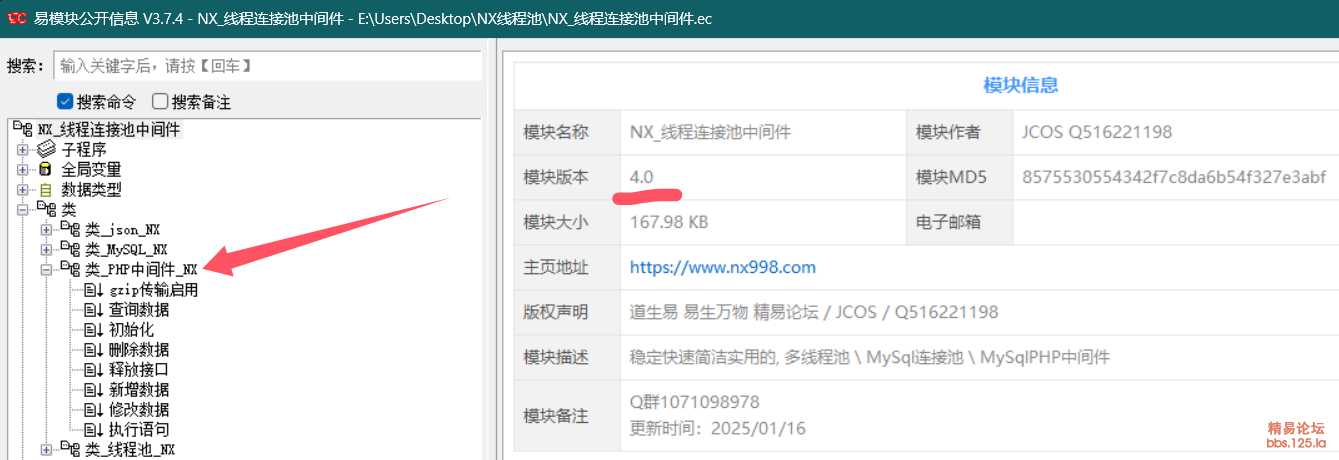
Task: Click the 数据类型 list icon
Action: 45,189
